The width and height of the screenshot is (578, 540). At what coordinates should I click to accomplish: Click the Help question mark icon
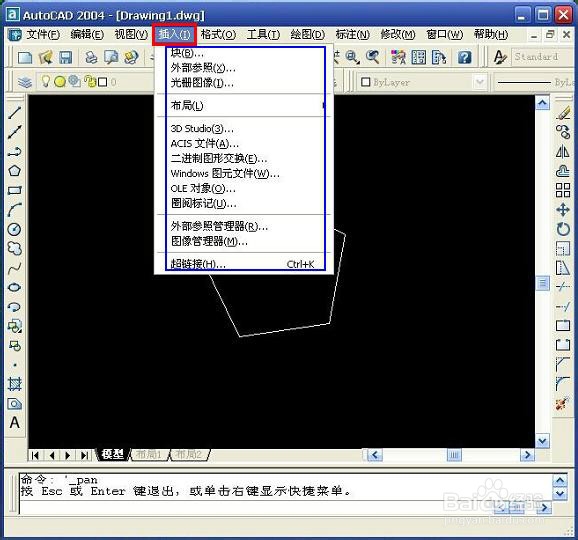click(464, 57)
